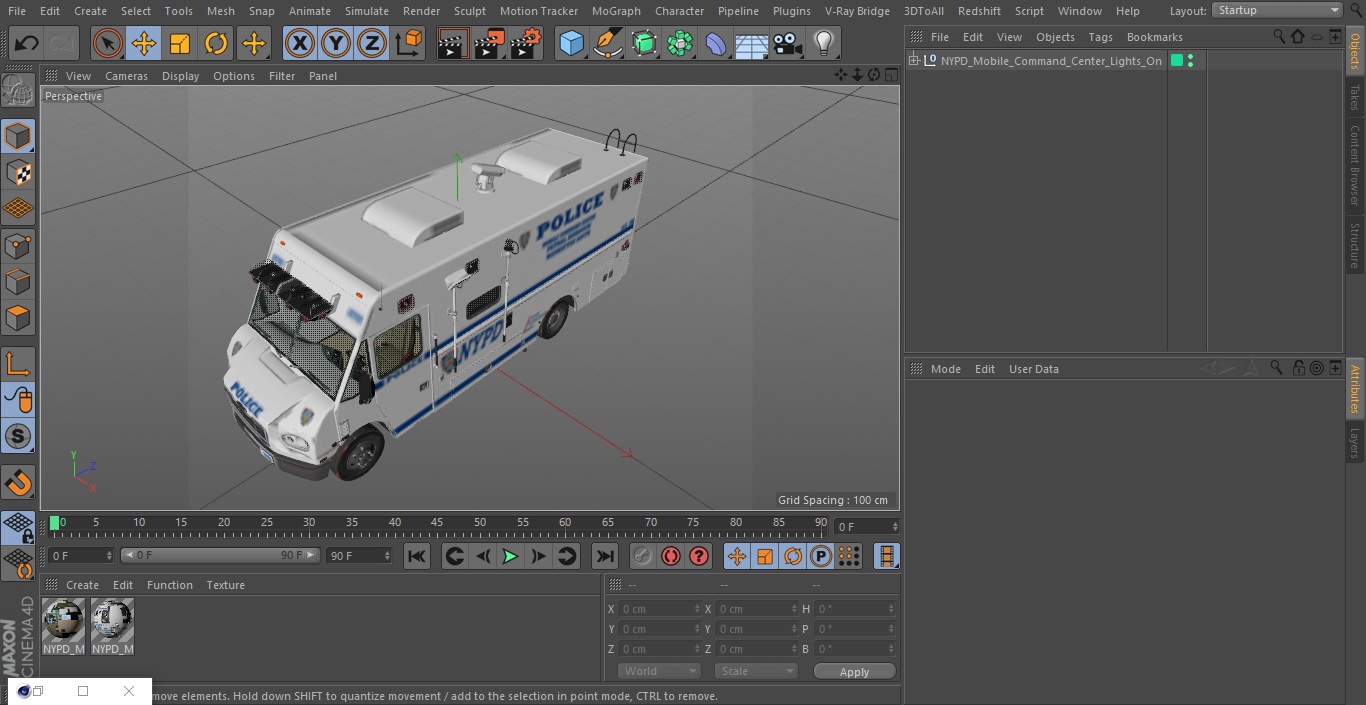Open Edit Render Settings icon
Image resolution: width=1366 pixels, height=705 pixels.
coord(526,43)
